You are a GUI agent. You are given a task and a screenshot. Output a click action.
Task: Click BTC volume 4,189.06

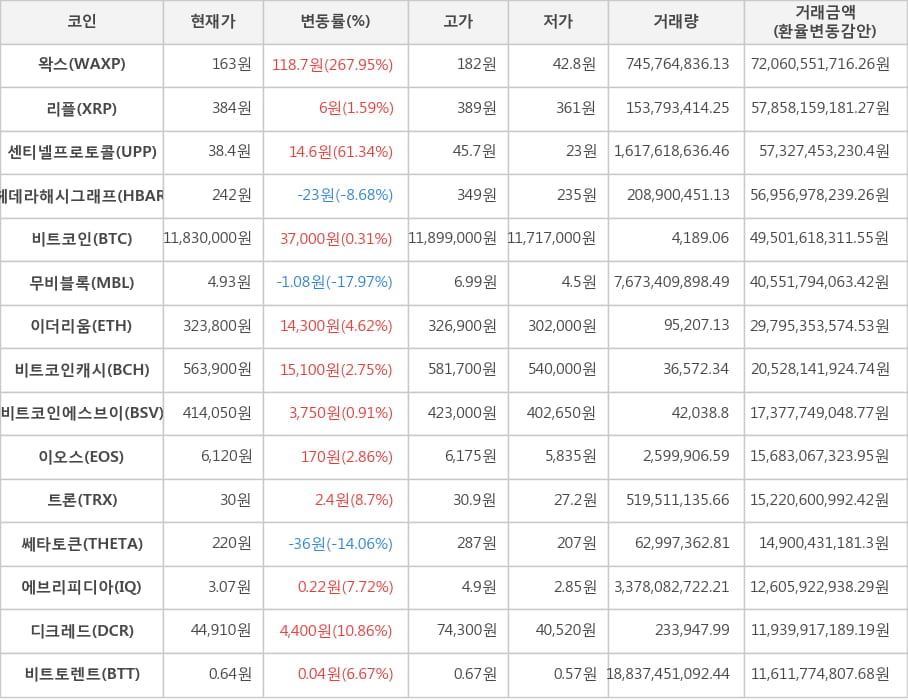pos(700,238)
